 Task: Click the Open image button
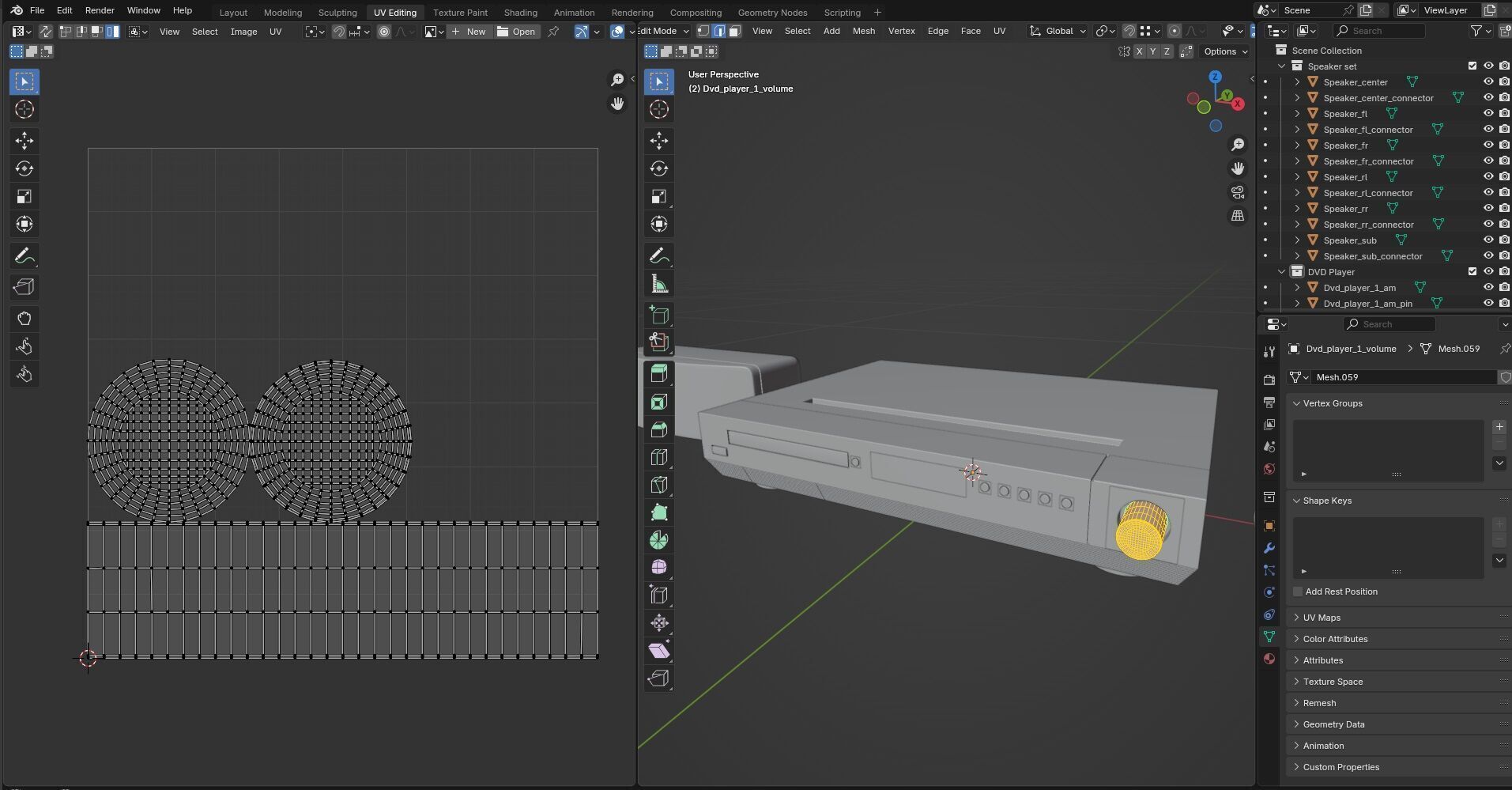pyautogui.click(x=516, y=32)
